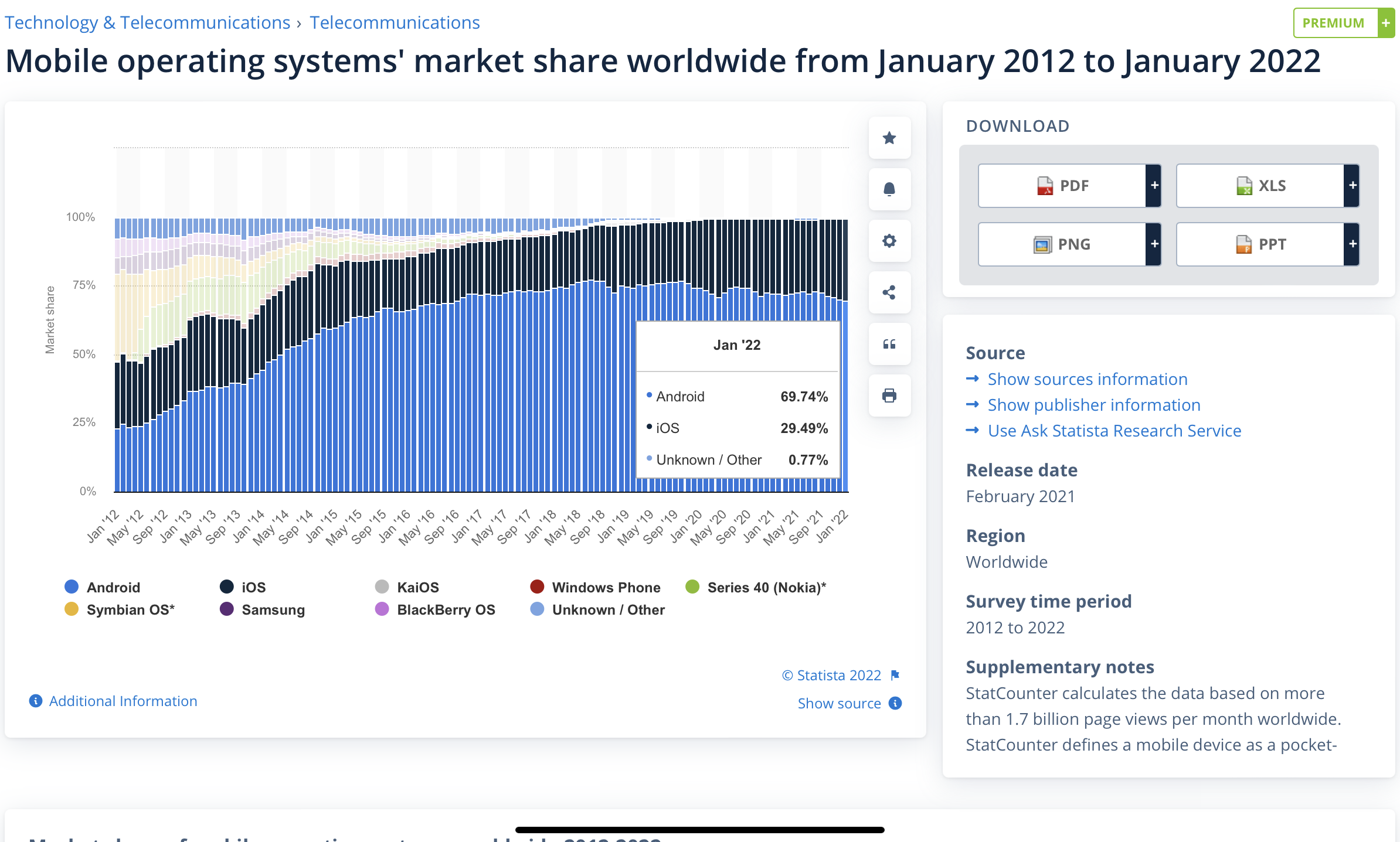The width and height of the screenshot is (1400, 842).
Task: Click the Release date February 2021 text
Action: (1020, 496)
